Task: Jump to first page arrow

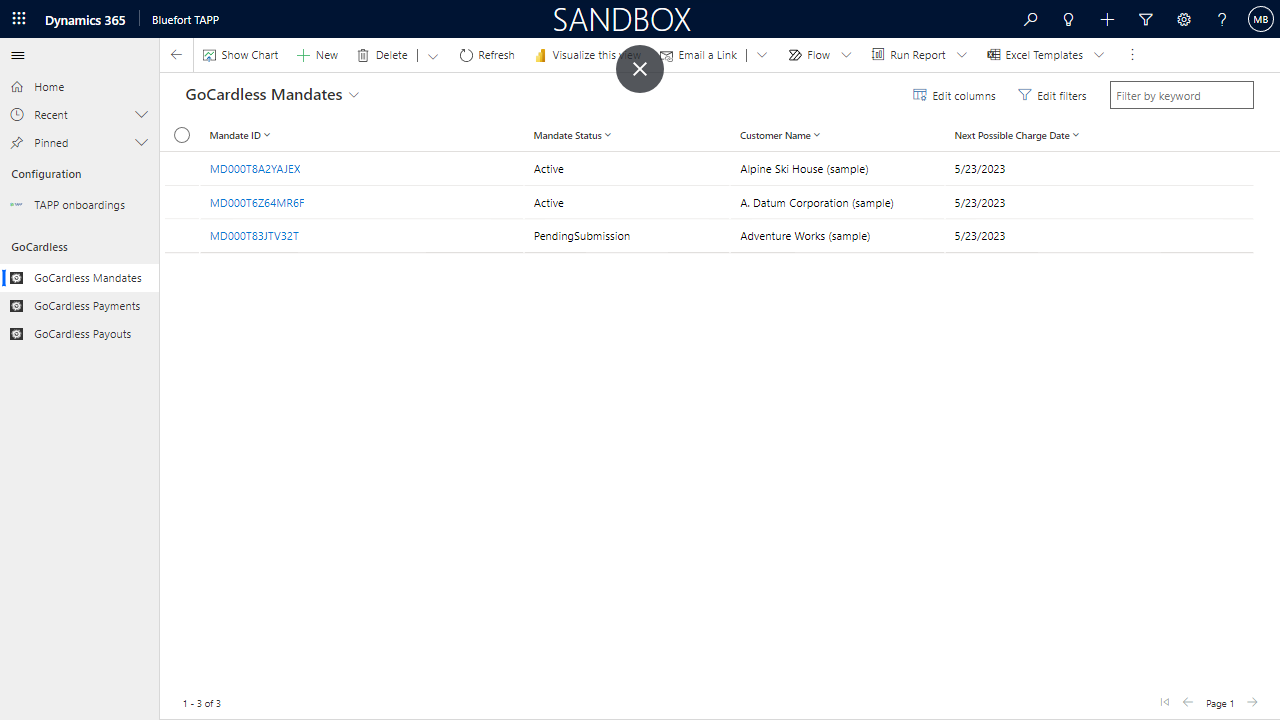Action: click(1164, 703)
